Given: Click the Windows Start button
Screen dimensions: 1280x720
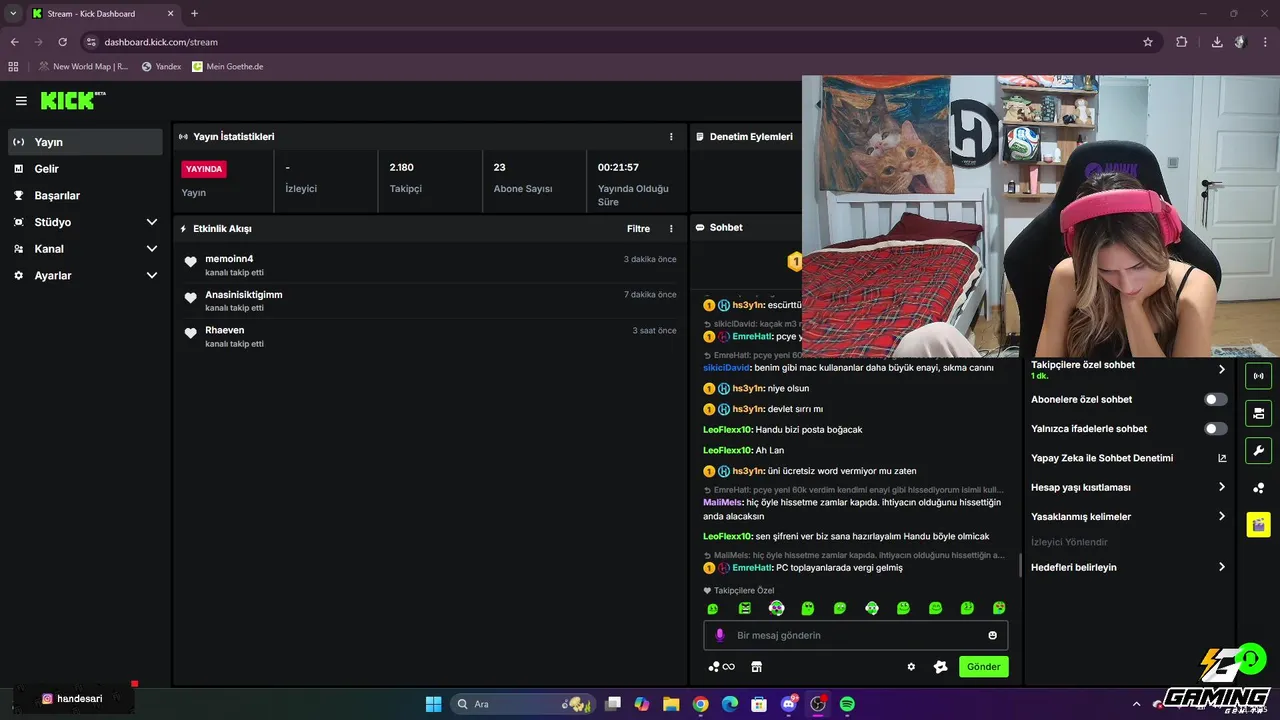Looking at the screenshot, I should point(433,704).
